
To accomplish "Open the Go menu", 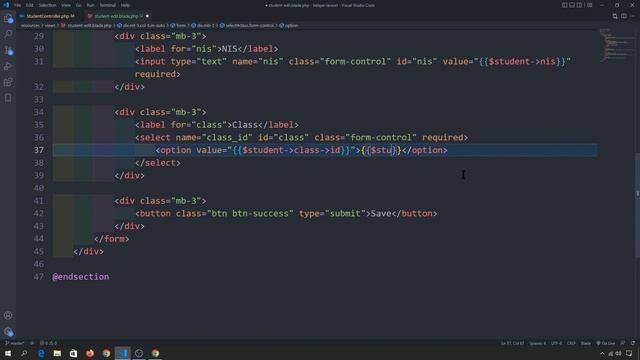I will tap(78, 5).
